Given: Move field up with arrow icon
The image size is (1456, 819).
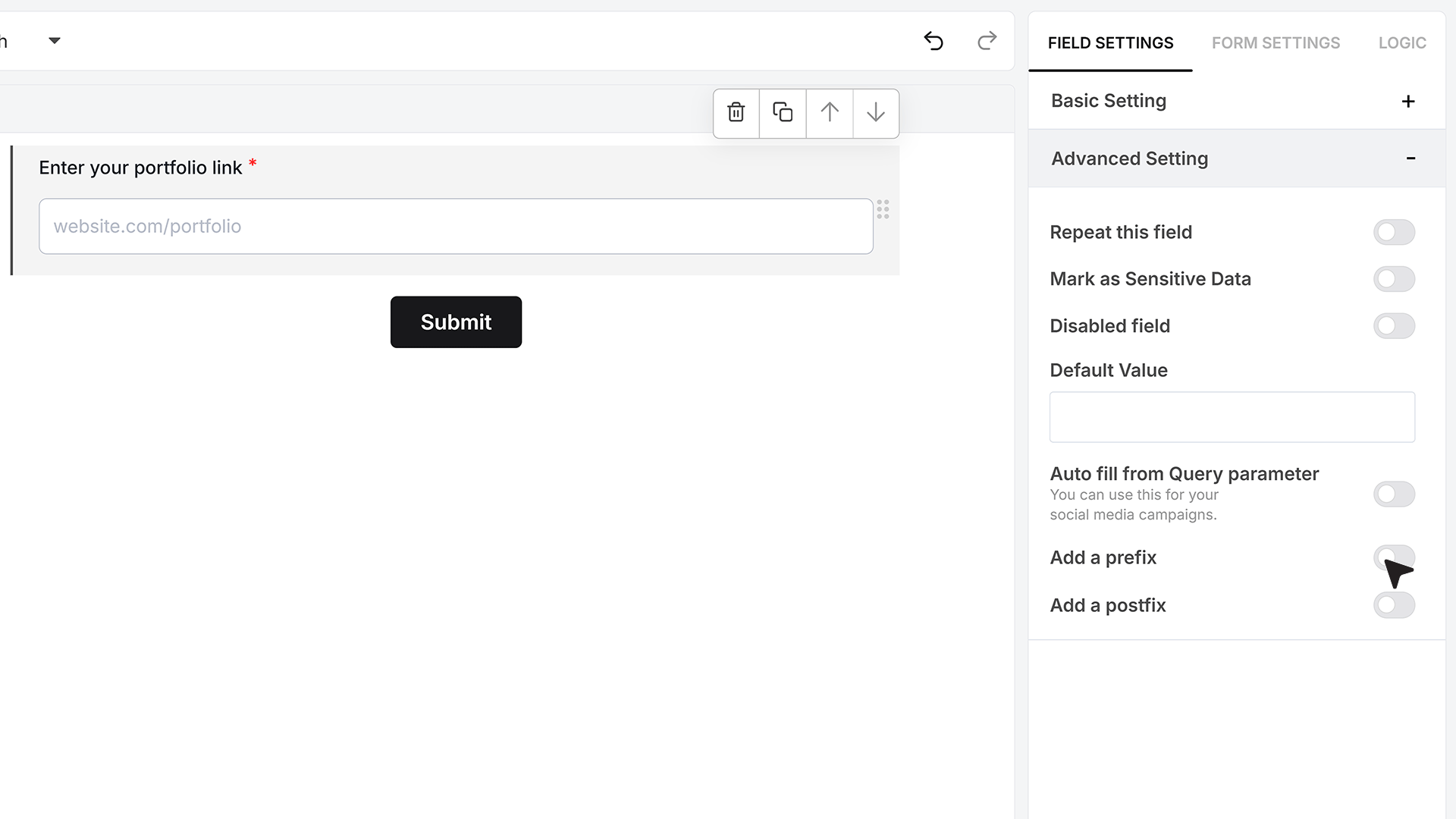Looking at the screenshot, I should click(830, 113).
